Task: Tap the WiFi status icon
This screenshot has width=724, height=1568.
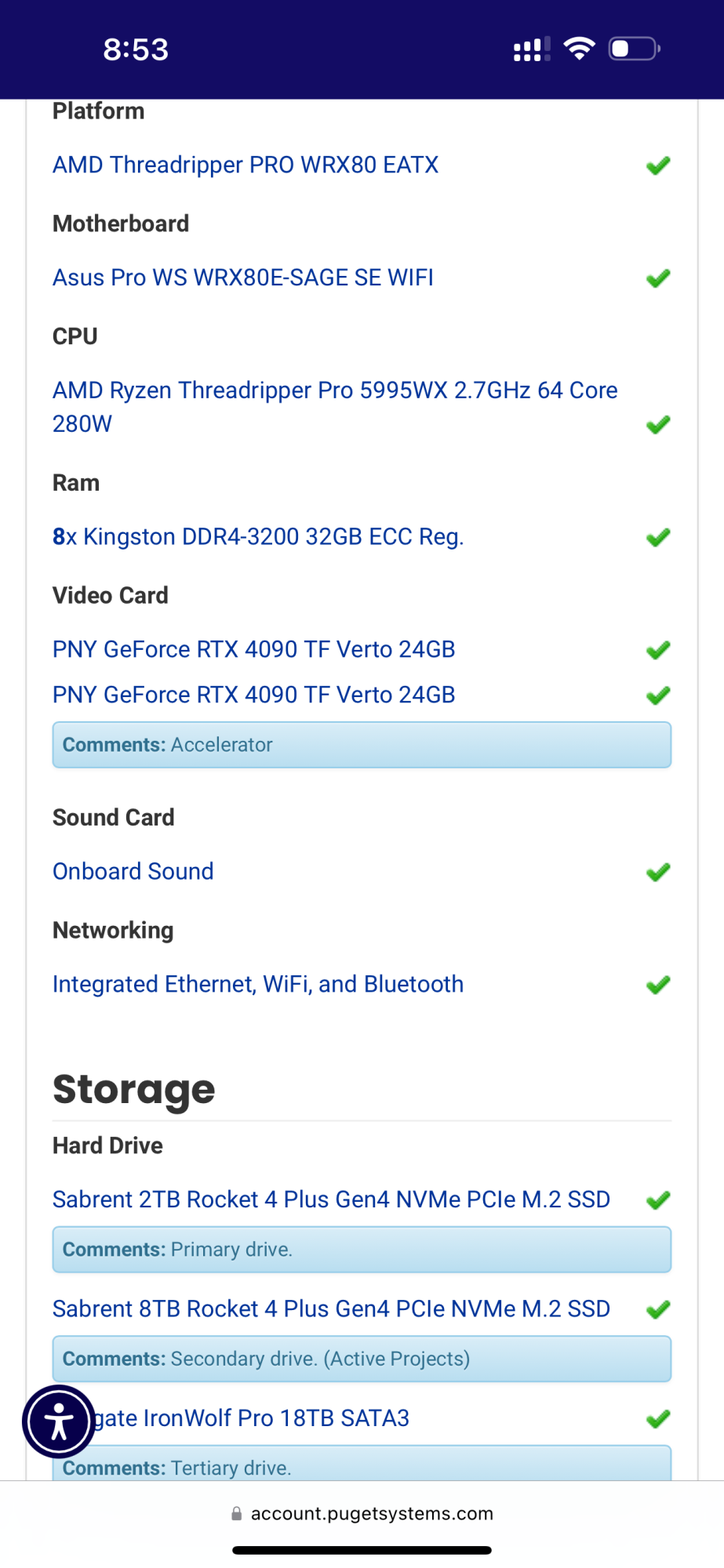Action: coord(579,49)
